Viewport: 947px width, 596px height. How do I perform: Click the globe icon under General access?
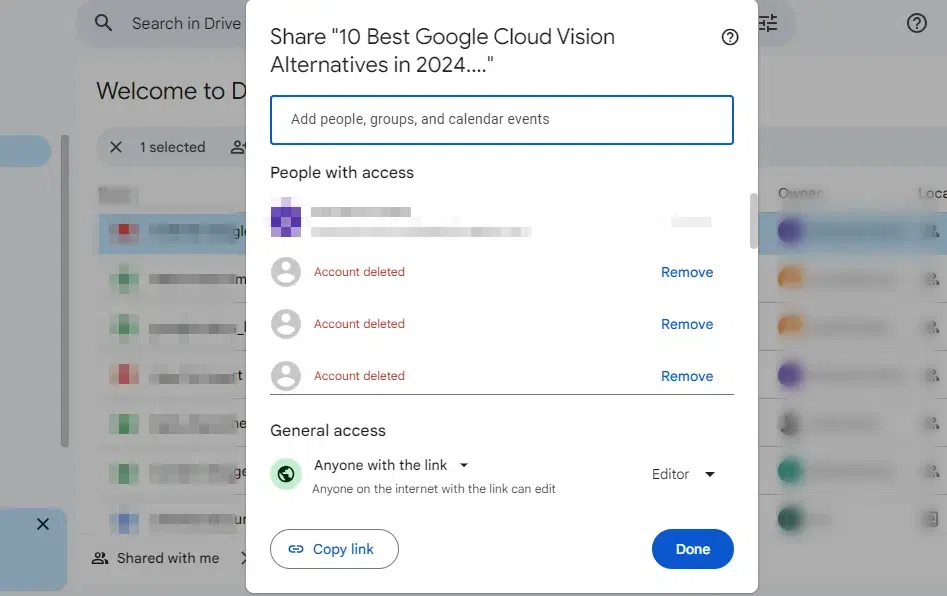tap(286, 474)
